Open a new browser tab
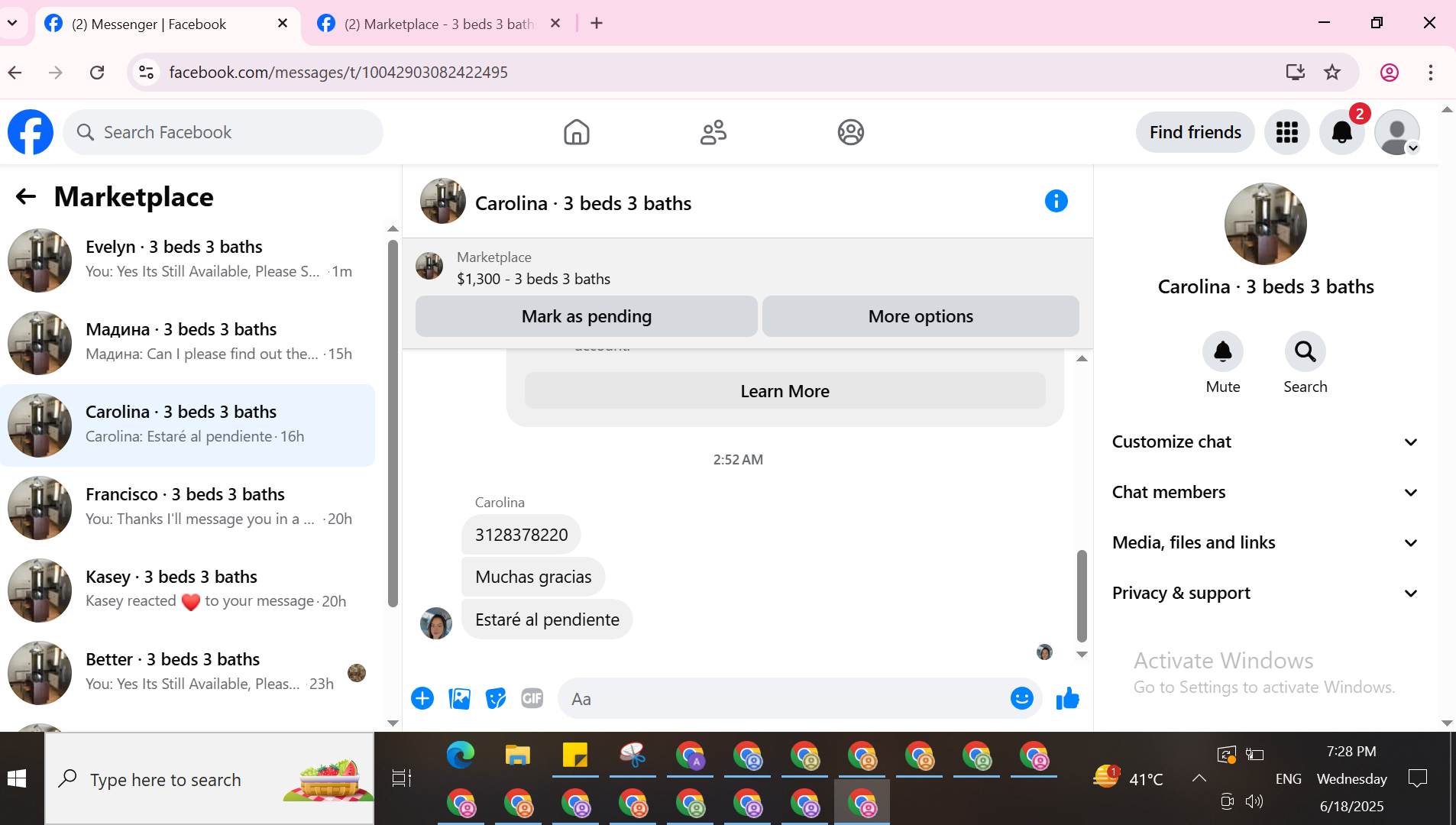 point(597,24)
